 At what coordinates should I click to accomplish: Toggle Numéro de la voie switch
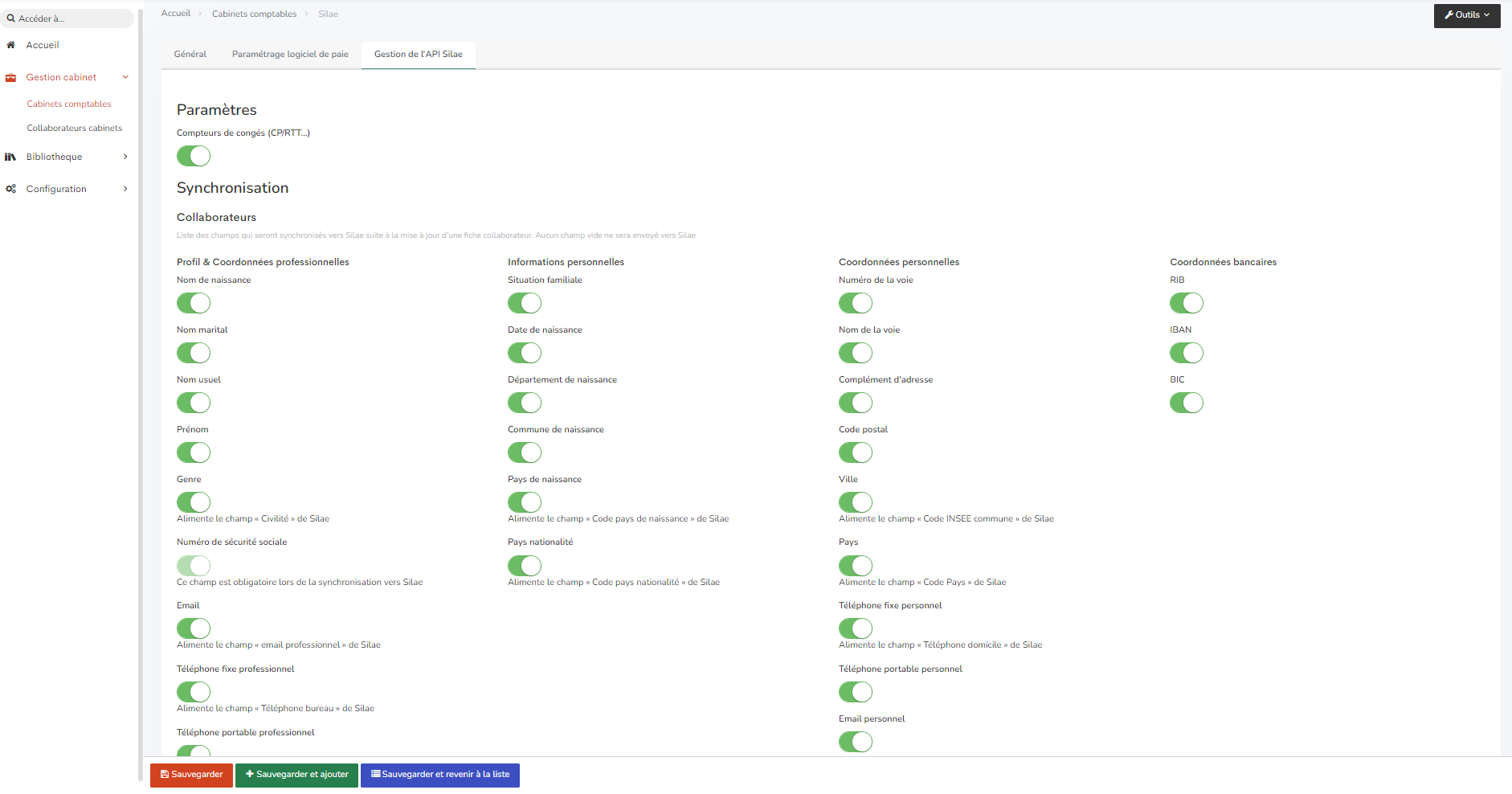pos(856,303)
